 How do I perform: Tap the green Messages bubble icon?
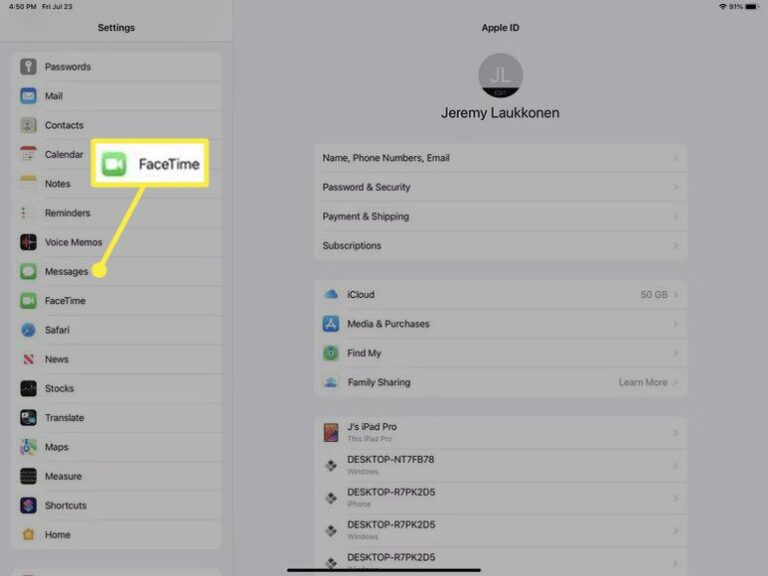point(28,271)
